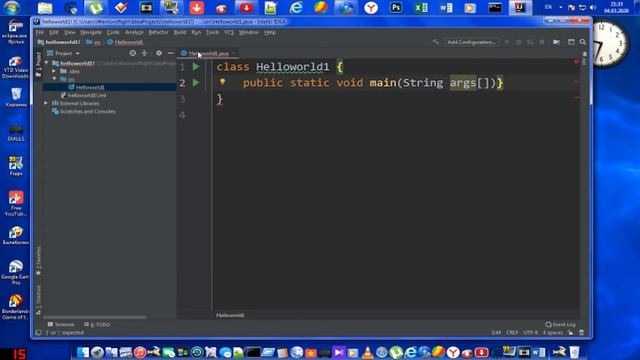Click the red error indicator at editor top right
Image resolution: width=640 pixels, height=360 pixels.
576,61
